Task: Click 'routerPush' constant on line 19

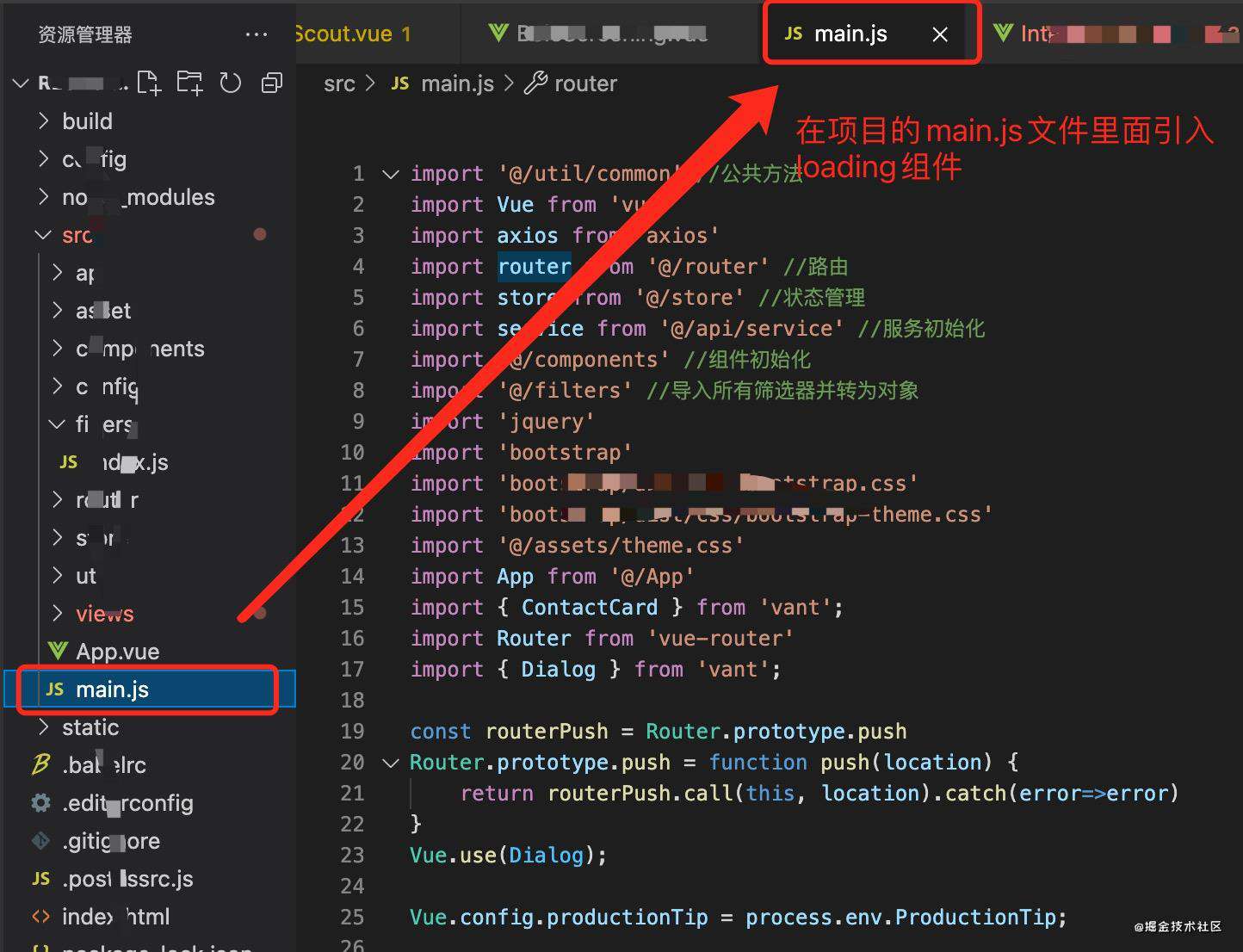Action: tap(547, 732)
